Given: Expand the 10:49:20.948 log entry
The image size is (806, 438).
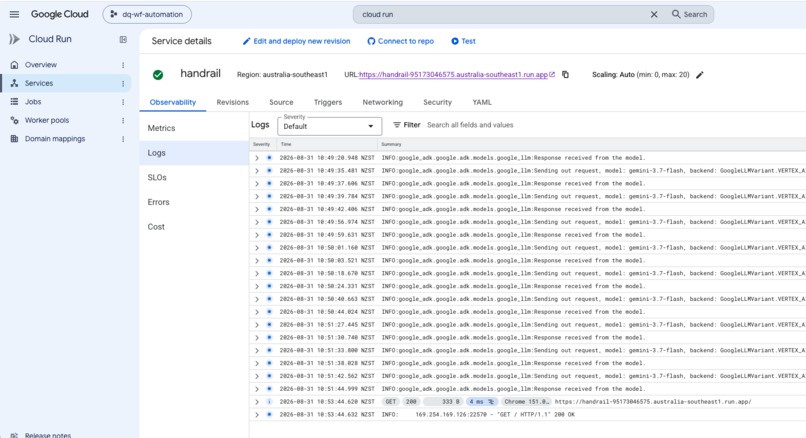Looking at the screenshot, I should coord(257,158).
